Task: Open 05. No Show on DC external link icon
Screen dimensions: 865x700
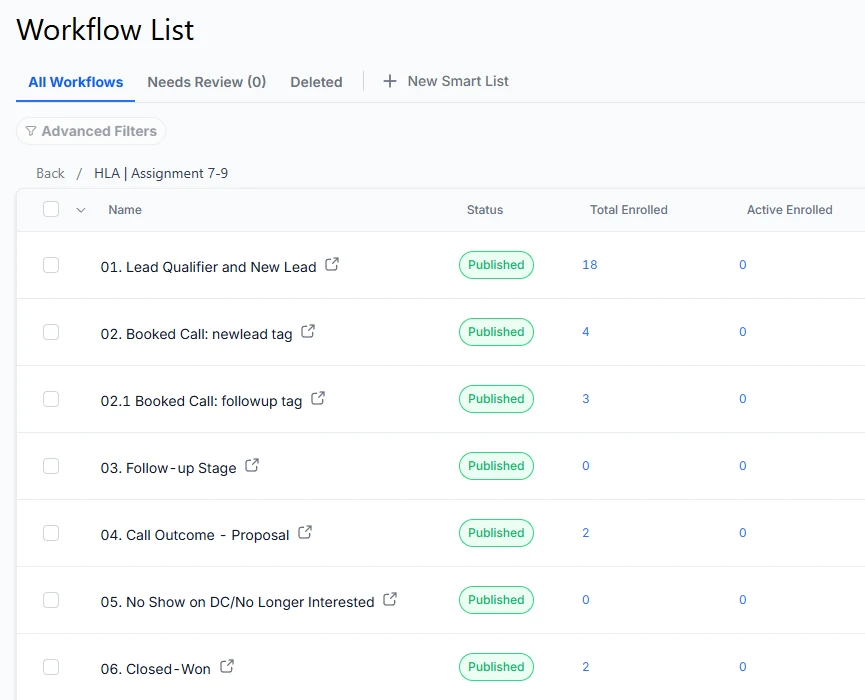Action: pos(390,599)
